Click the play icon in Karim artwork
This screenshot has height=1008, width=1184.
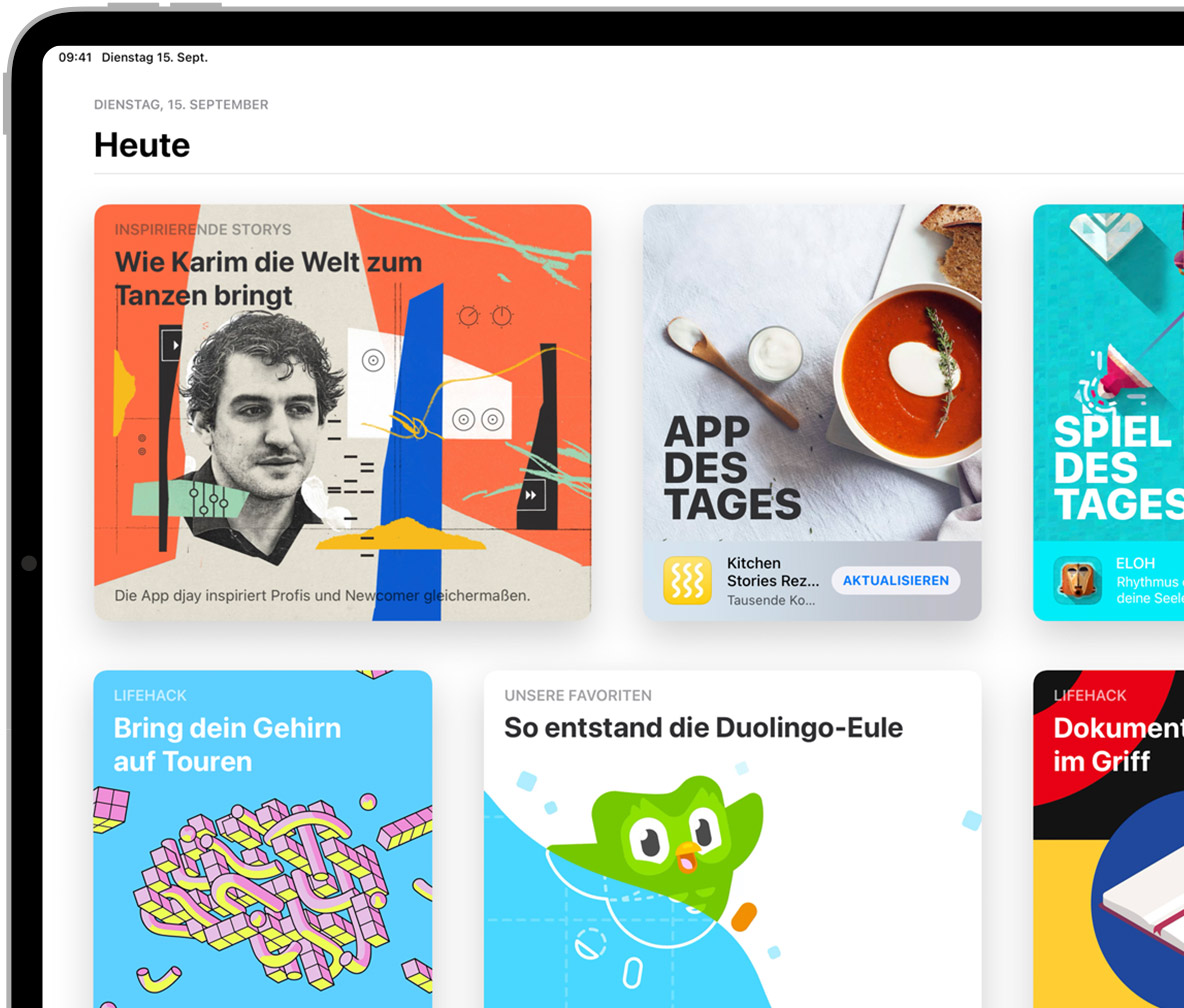173,346
